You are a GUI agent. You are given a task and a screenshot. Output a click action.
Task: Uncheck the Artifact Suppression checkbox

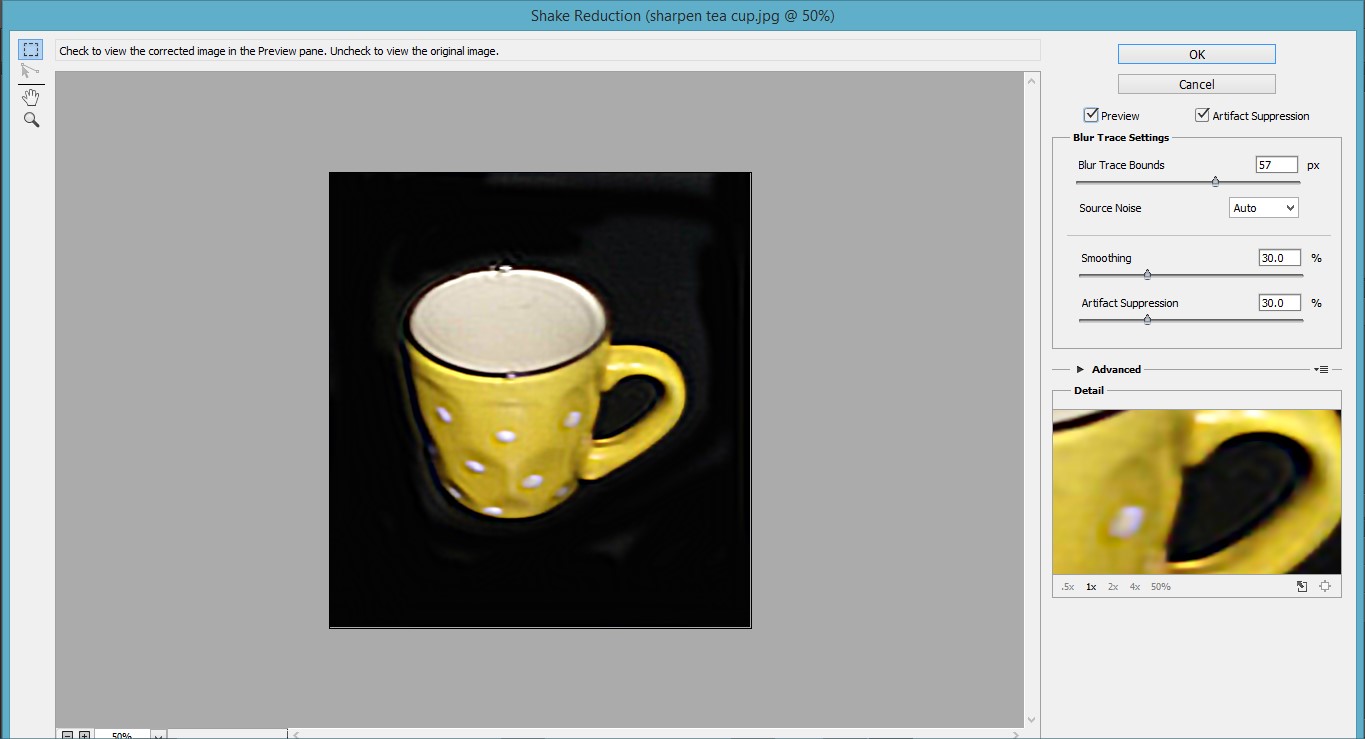point(1202,115)
